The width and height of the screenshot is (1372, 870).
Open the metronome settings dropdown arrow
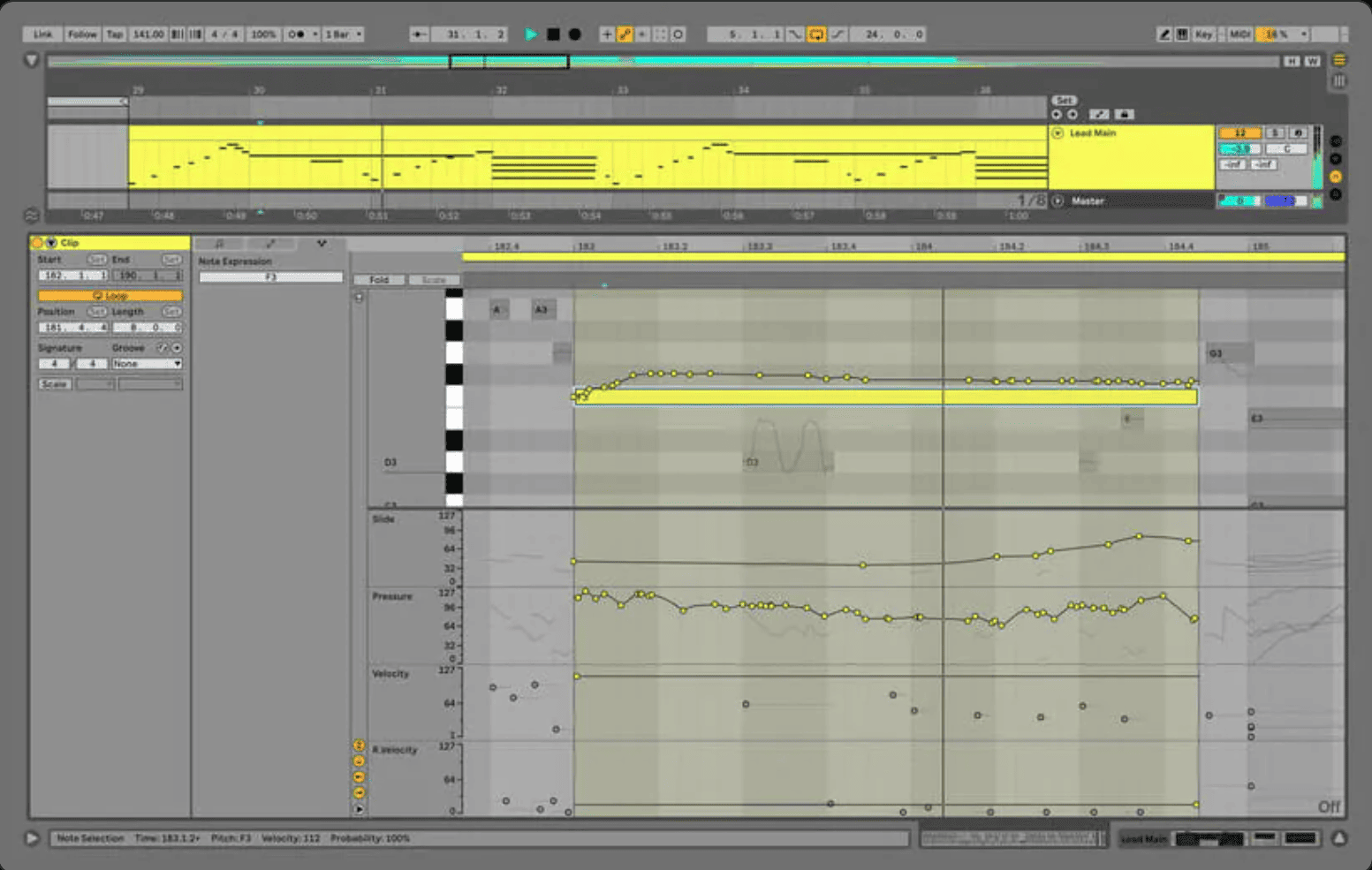click(x=315, y=34)
